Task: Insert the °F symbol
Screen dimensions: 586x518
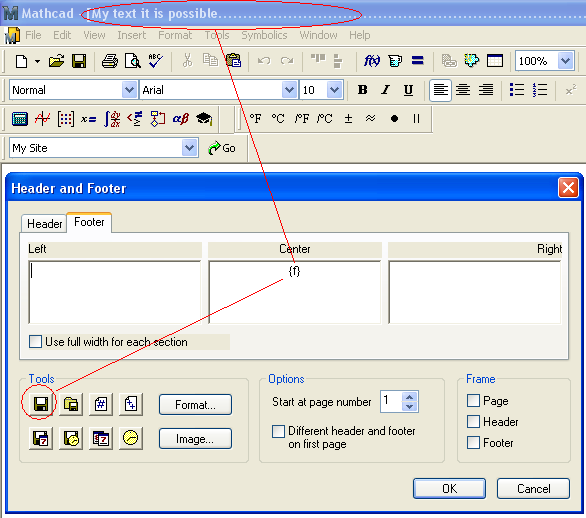Action: (x=255, y=118)
